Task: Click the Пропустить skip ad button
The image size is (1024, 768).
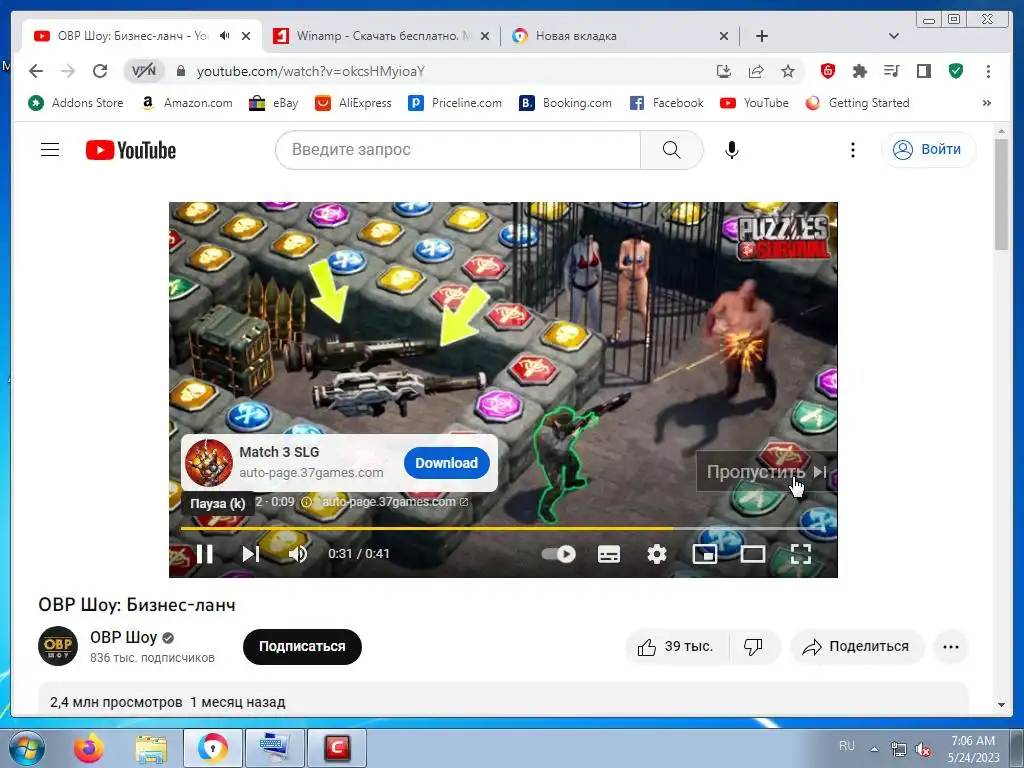Action: (767, 472)
